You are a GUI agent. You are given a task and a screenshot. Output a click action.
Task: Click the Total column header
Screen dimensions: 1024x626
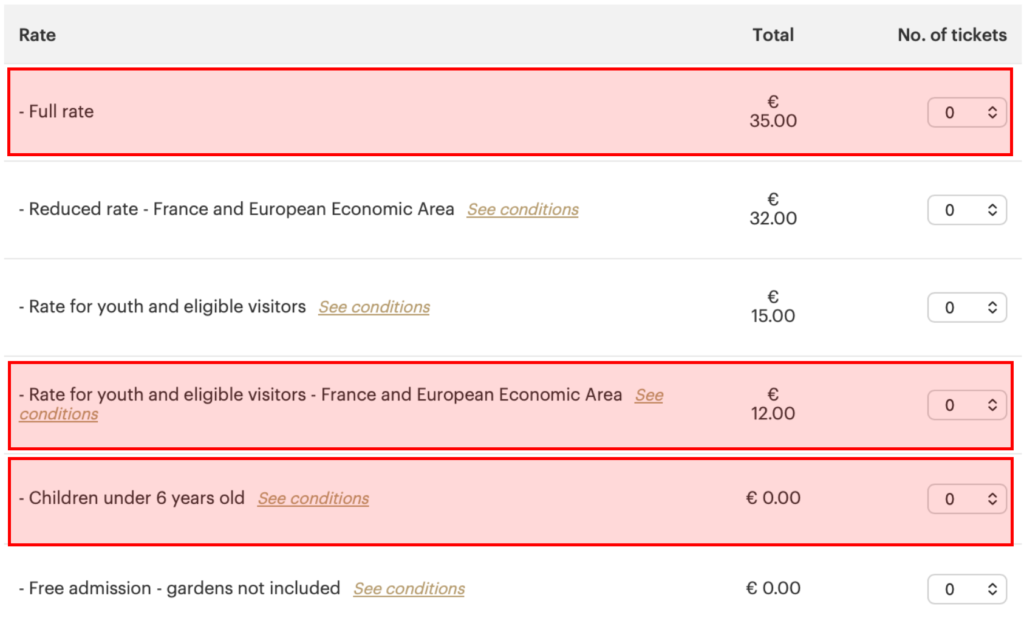coord(773,35)
